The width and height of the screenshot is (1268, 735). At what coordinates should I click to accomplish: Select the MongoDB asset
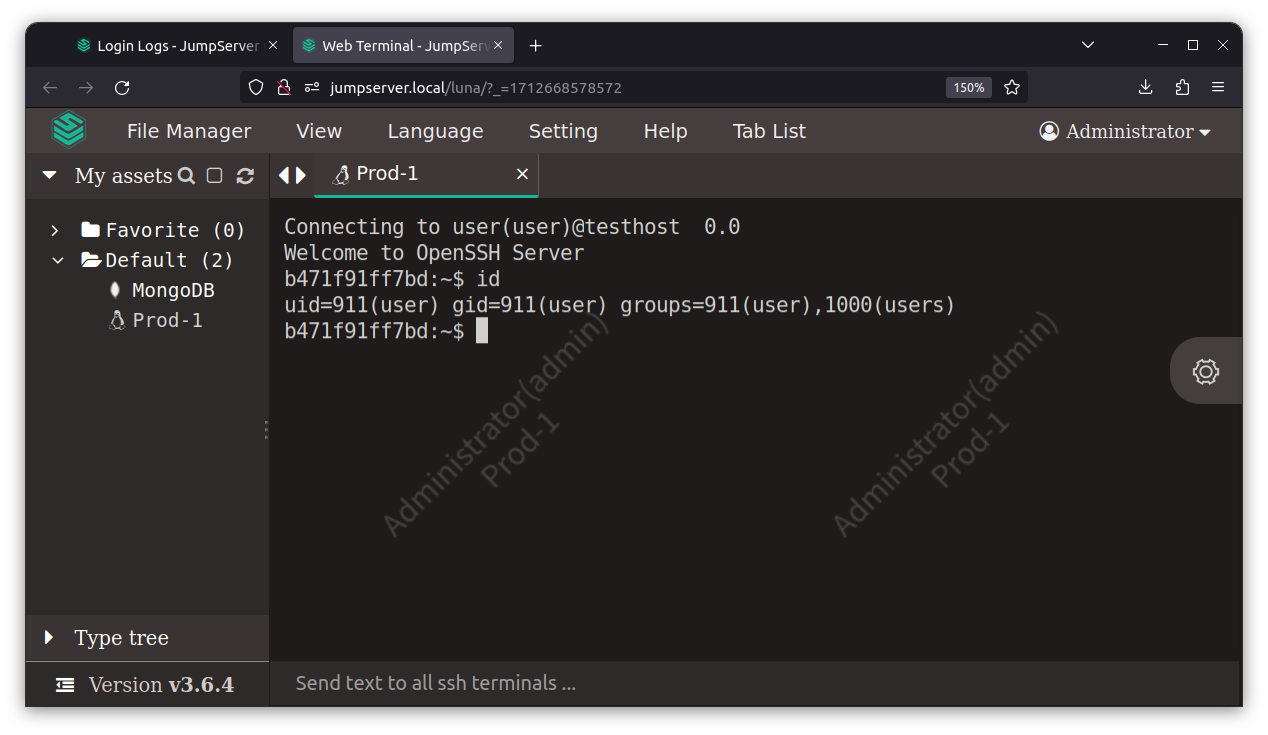[172, 291]
